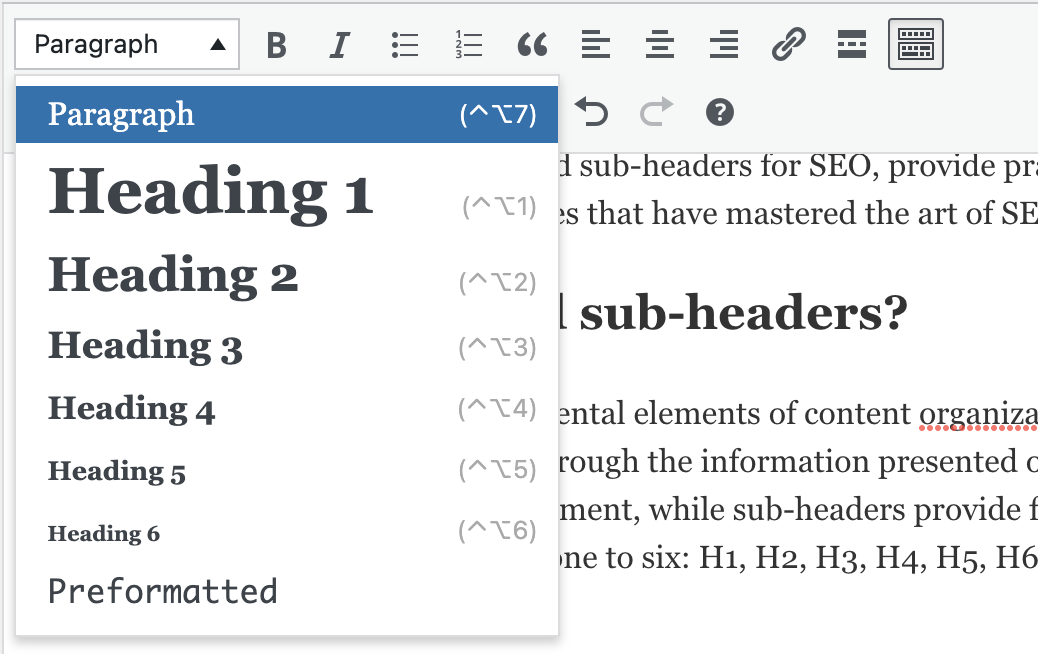The image size is (1038, 654).
Task: Align text center
Action: pyautogui.click(x=660, y=45)
